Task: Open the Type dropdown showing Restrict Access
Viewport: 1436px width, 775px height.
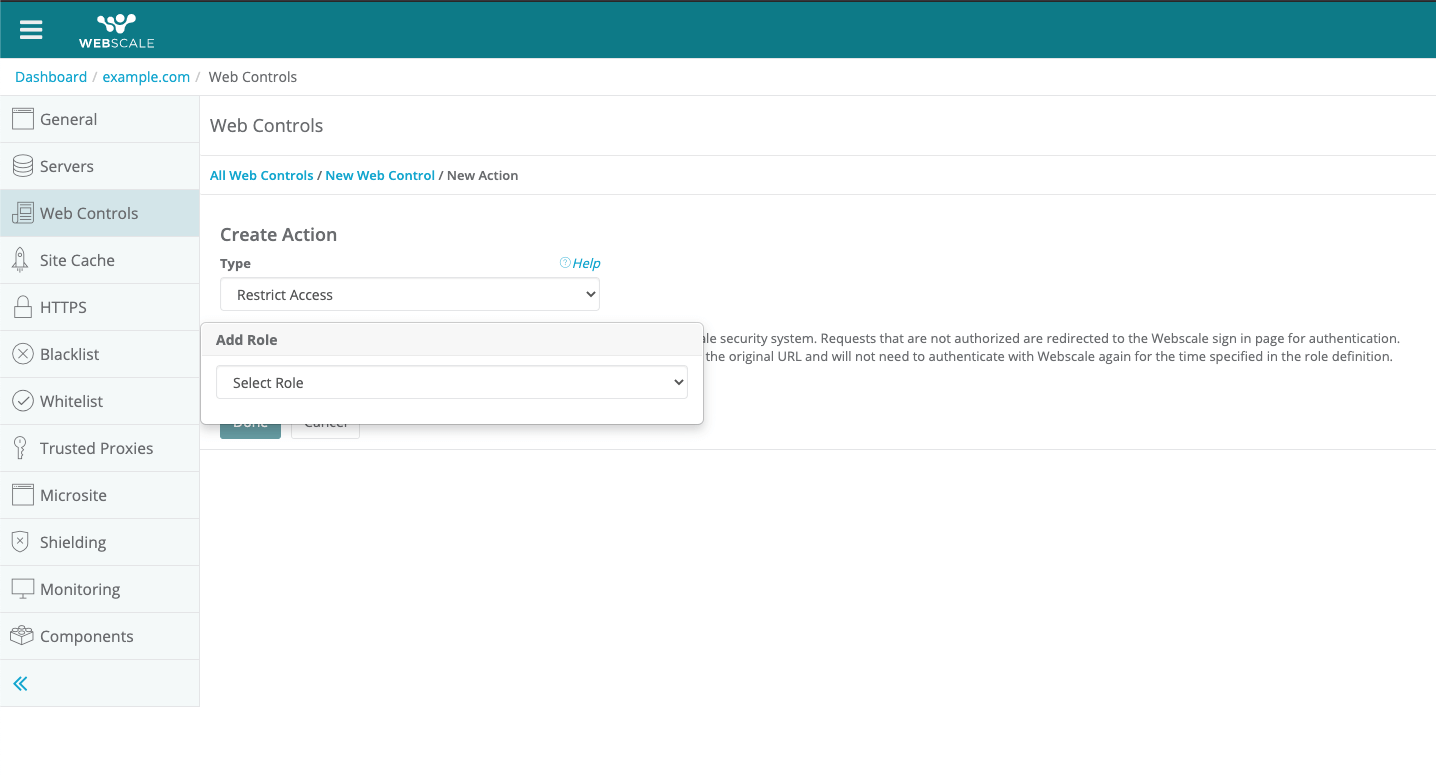Action: click(x=409, y=295)
